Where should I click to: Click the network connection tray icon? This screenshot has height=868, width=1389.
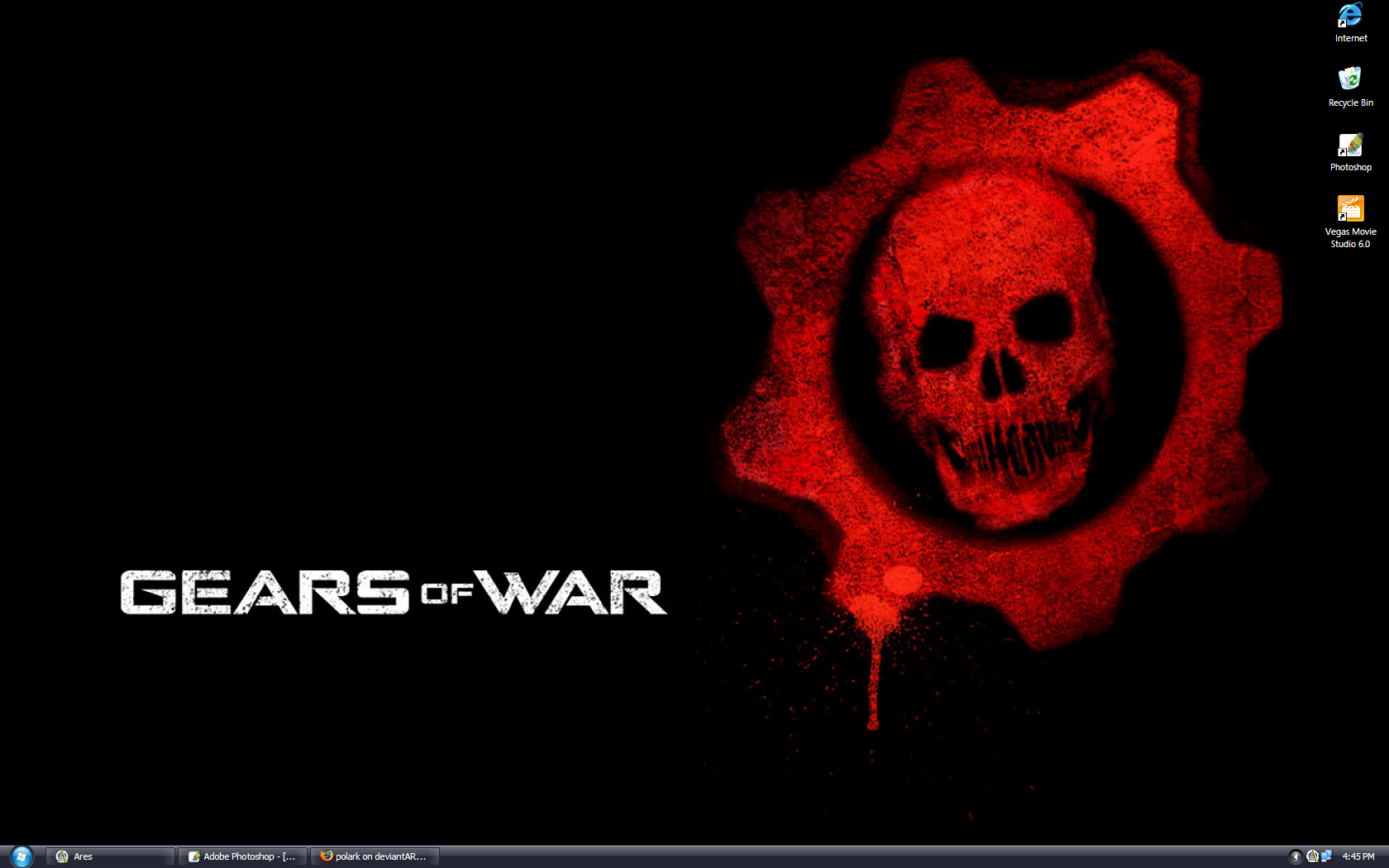click(x=1326, y=856)
